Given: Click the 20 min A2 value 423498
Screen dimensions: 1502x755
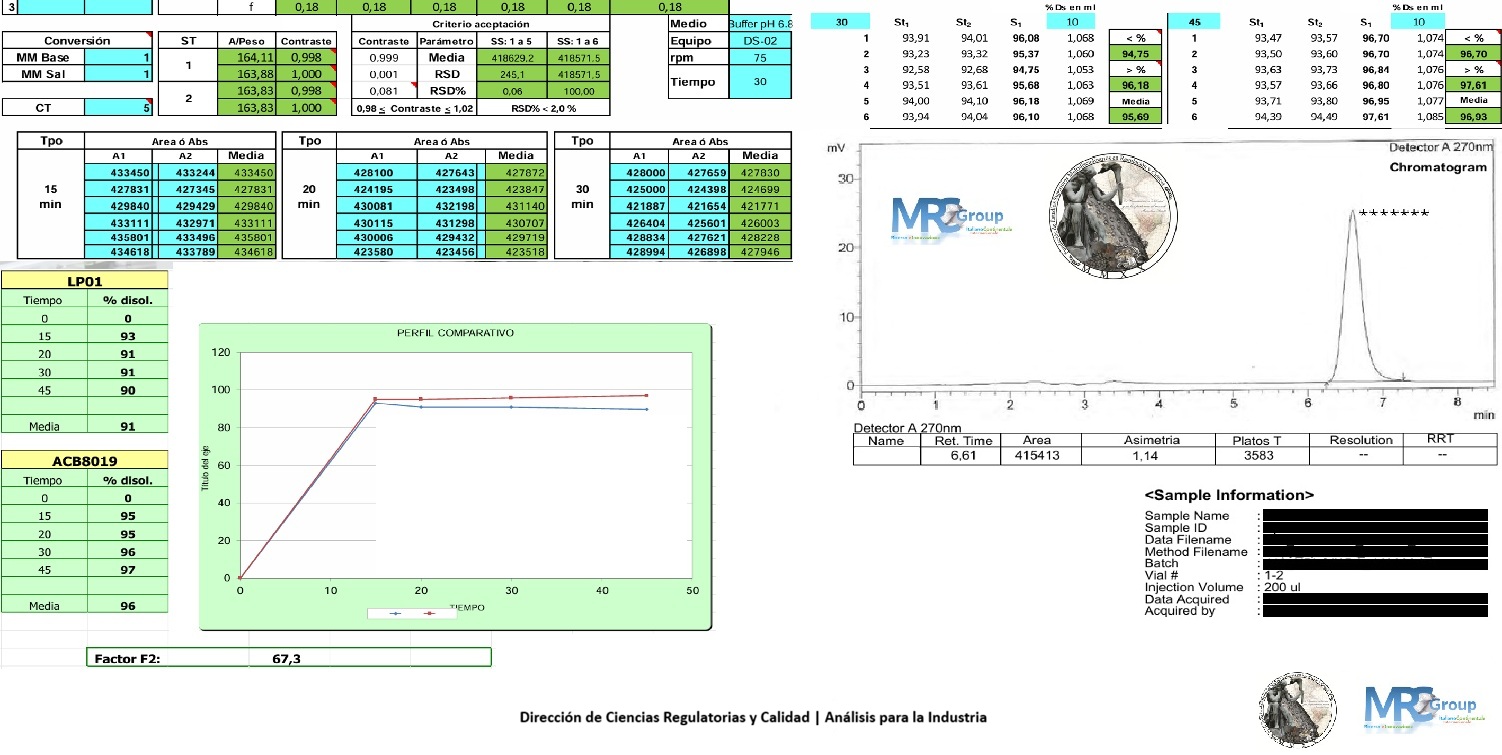Looking at the screenshot, I should 451,188.
